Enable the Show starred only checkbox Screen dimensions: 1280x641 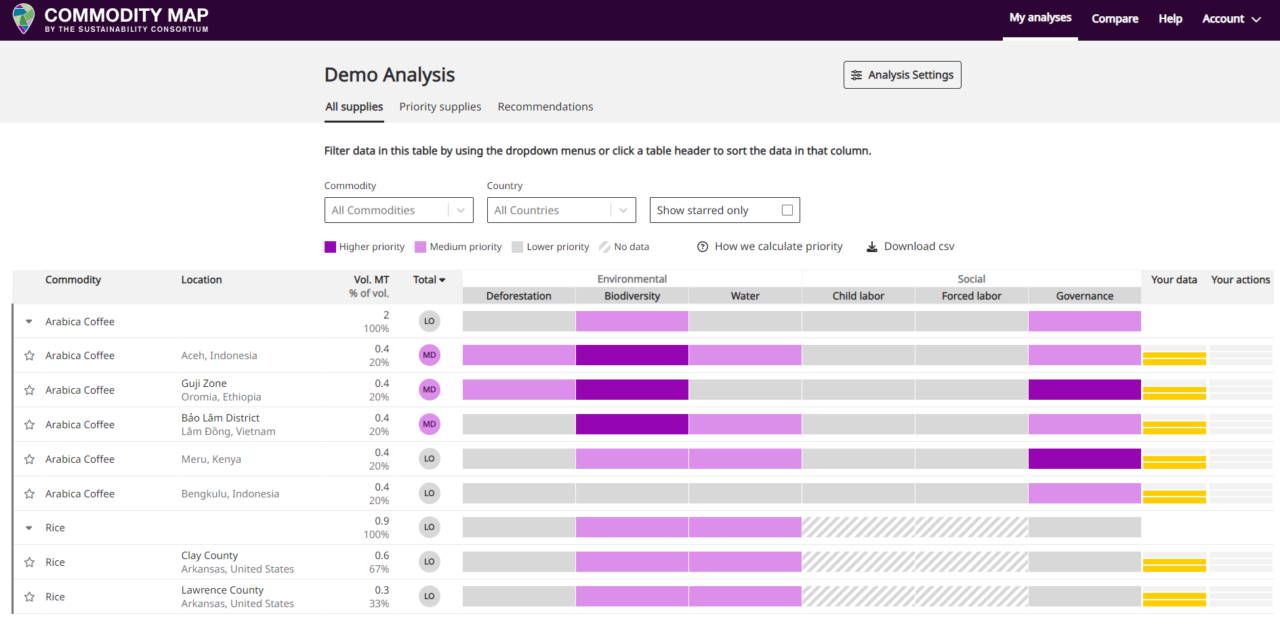787,210
